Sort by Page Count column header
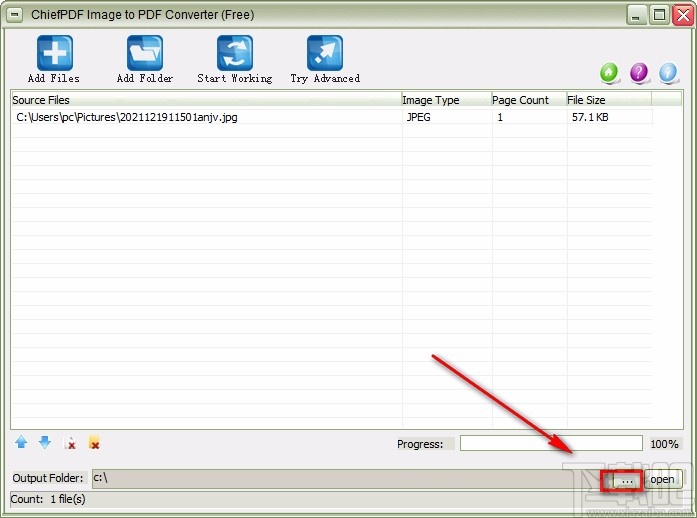 [529, 100]
